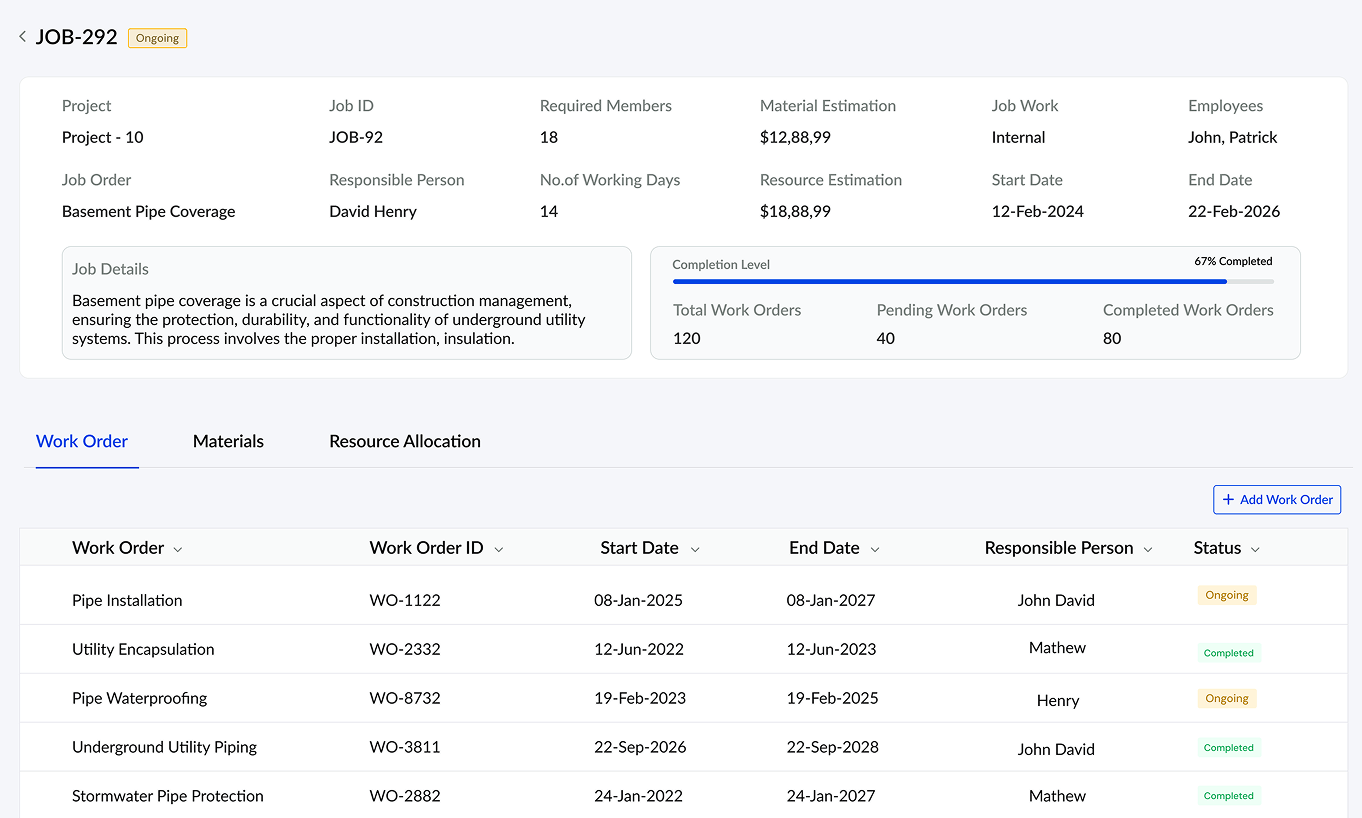Screen dimensions: 1362x818
Task: Click the back arrow beside JOB-292
Action: tap(22, 38)
